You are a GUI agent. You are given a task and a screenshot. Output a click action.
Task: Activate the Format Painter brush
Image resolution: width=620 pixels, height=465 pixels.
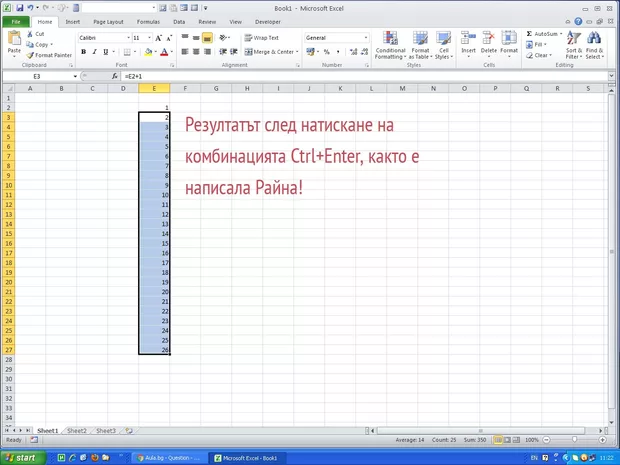(30, 55)
